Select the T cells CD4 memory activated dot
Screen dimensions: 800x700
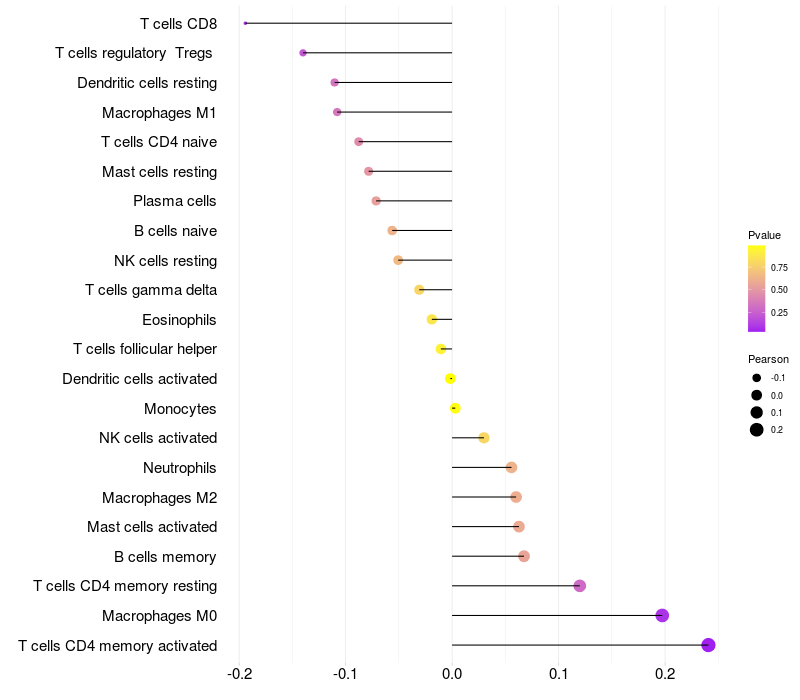pyautogui.click(x=709, y=645)
